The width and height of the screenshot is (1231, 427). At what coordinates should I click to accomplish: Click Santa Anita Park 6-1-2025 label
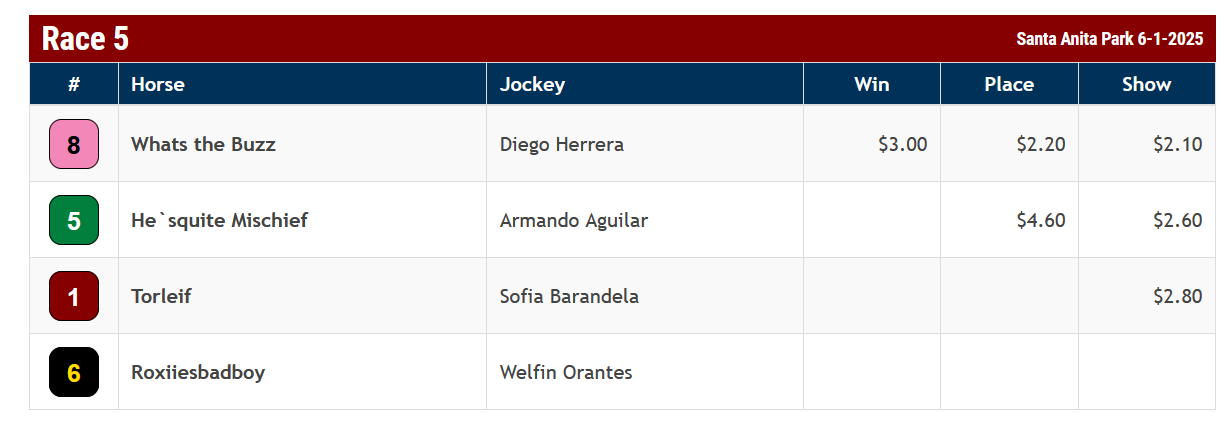[x=1109, y=39]
